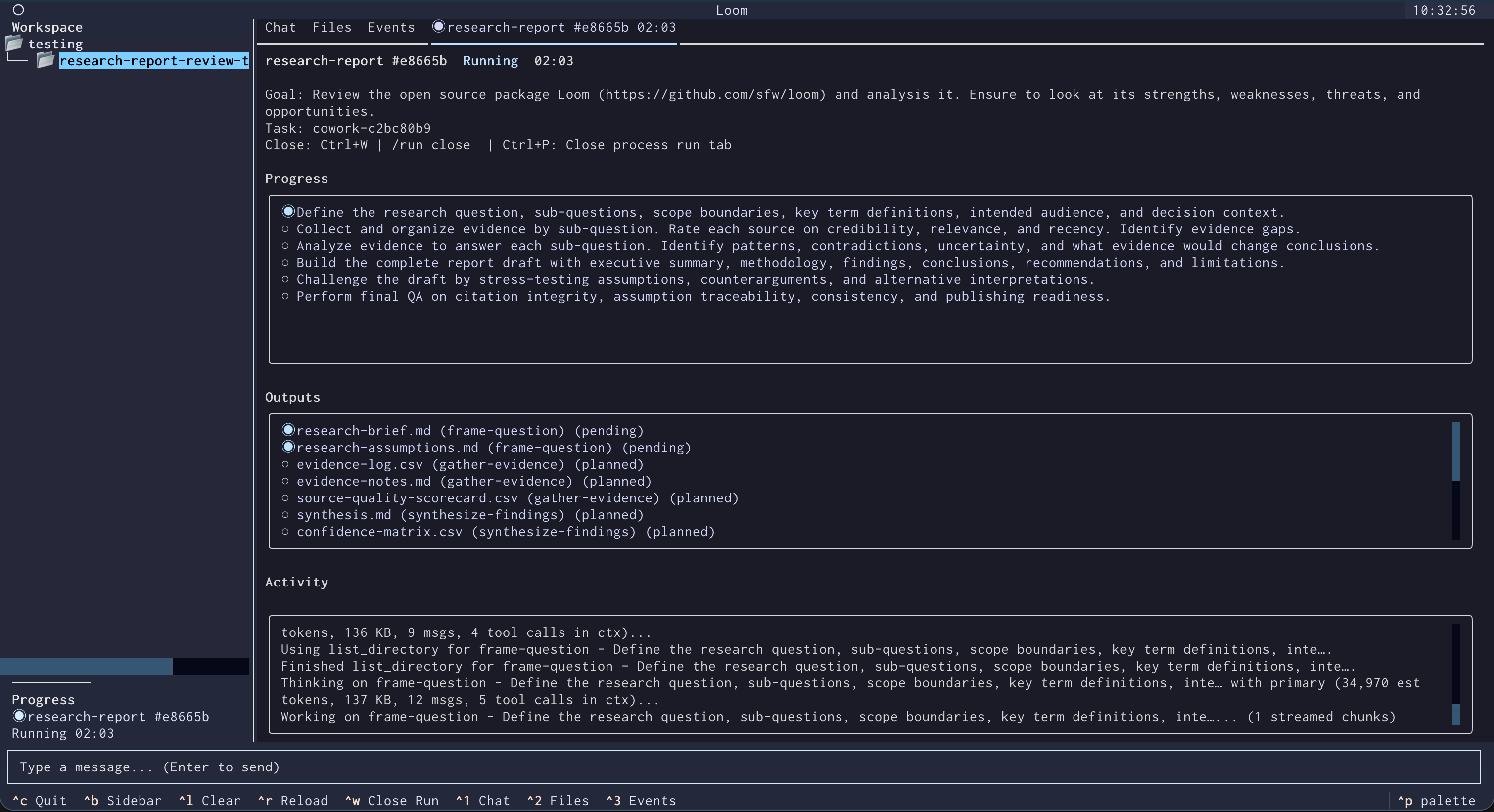1494x812 pixels.
Task: Click the bullet beside 'Perform final QA' step
Action: pyautogui.click(x=285, y=296)
